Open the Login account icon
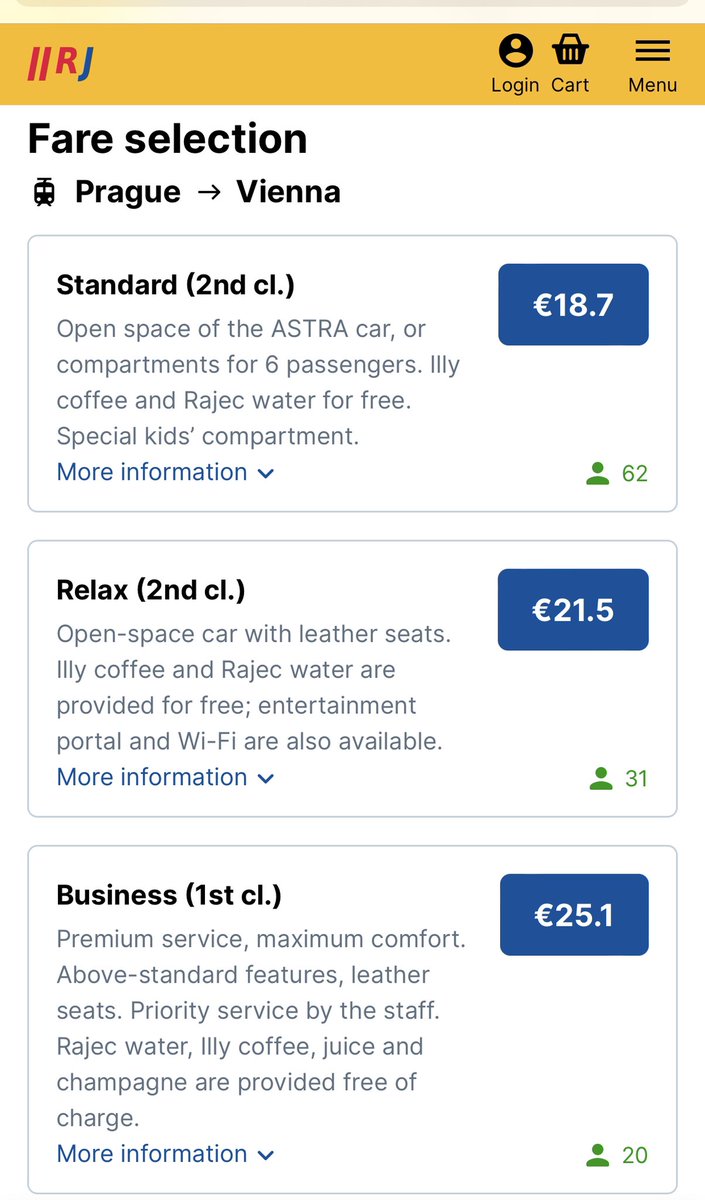 pos(515,50)
